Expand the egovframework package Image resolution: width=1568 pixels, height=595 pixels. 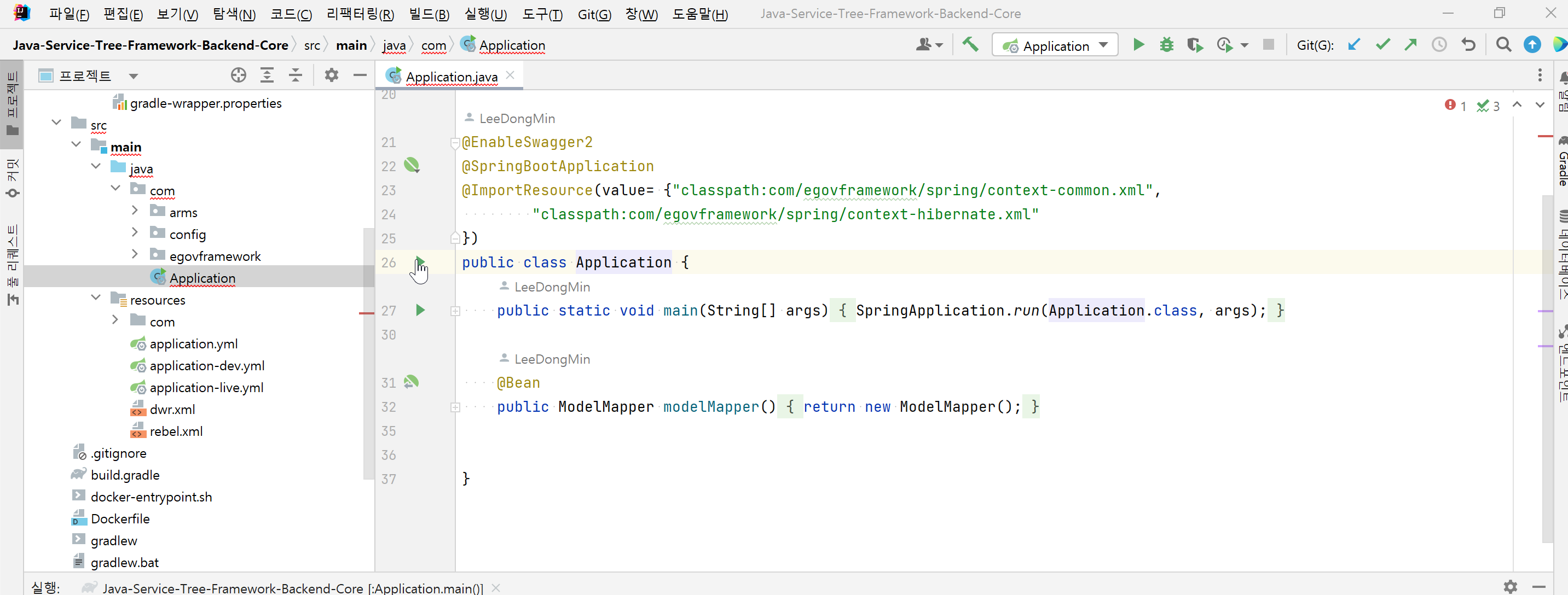135,254
